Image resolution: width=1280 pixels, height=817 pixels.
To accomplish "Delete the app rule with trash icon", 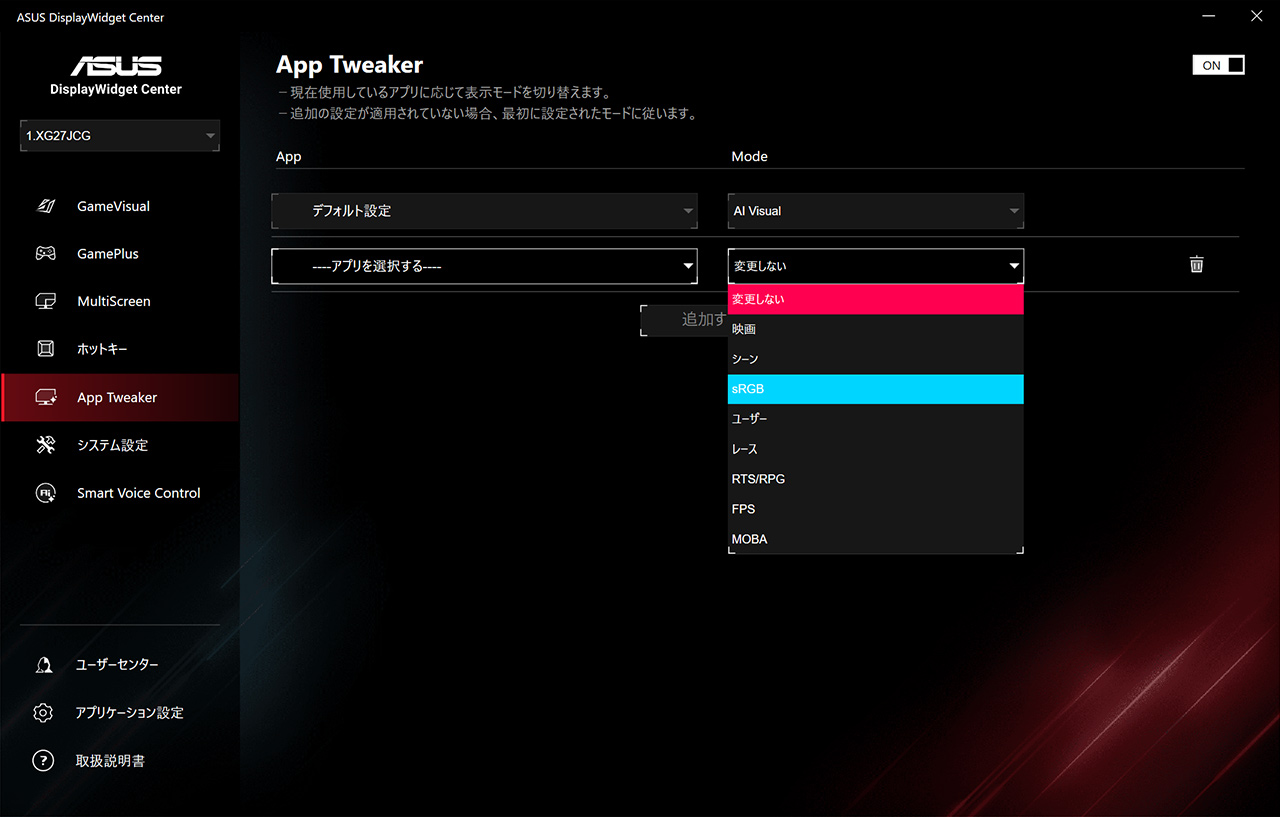I will click(1196, 264).
